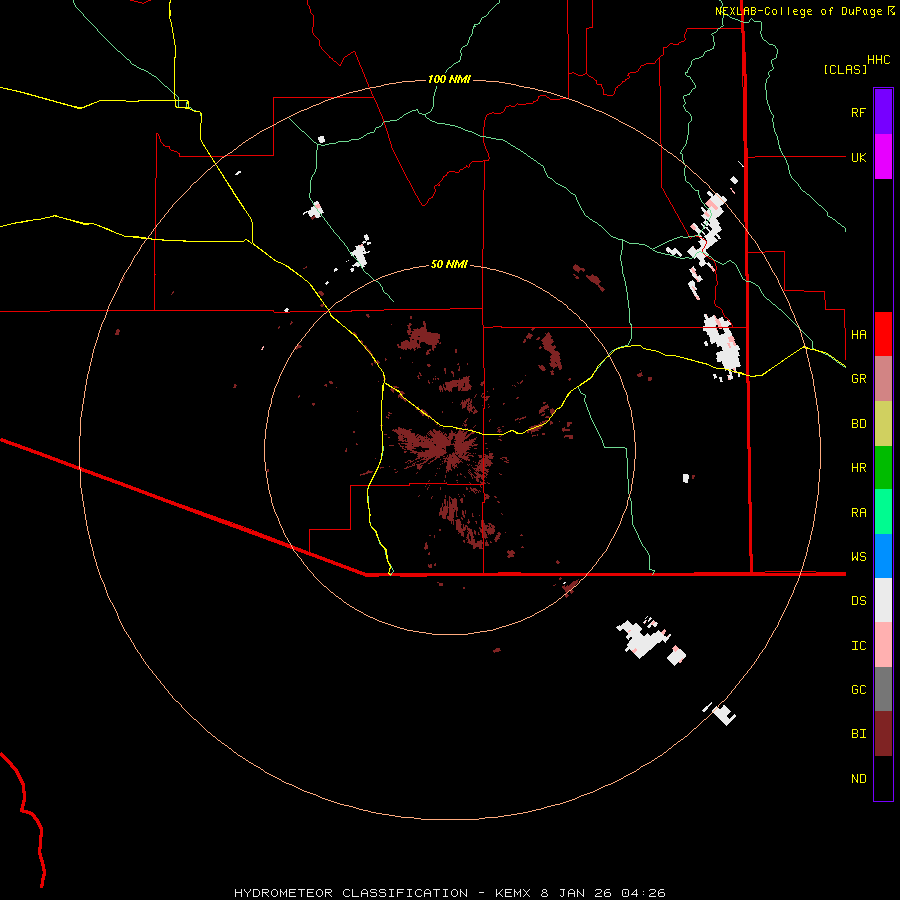Click the 100 NMI range ring label

tap(449, 79)
